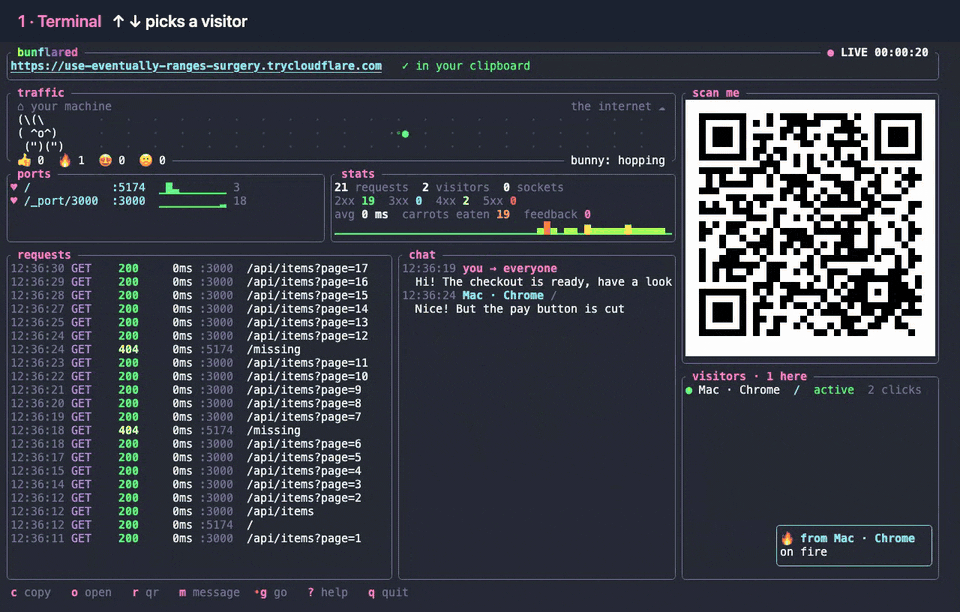
Task: Click the '4xx 2' status count
Action: tap(452, 201)
